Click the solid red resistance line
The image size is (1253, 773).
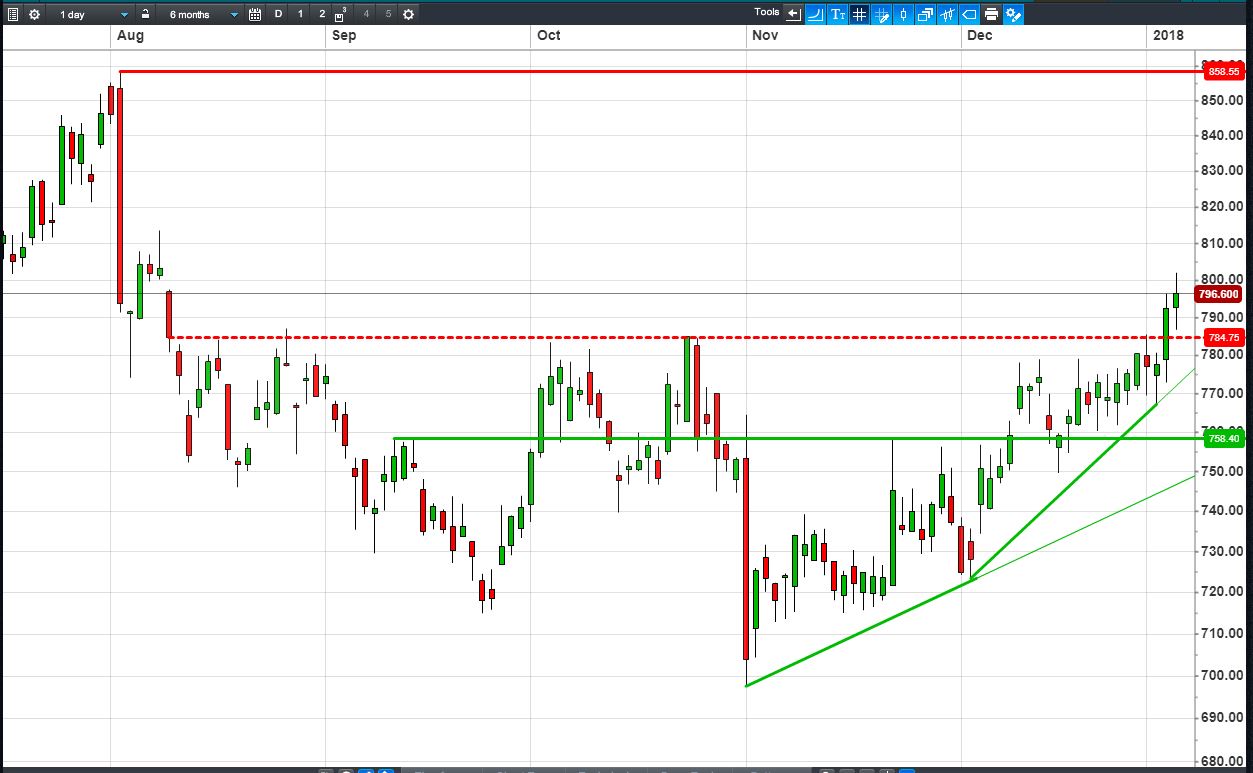[660, 72]
